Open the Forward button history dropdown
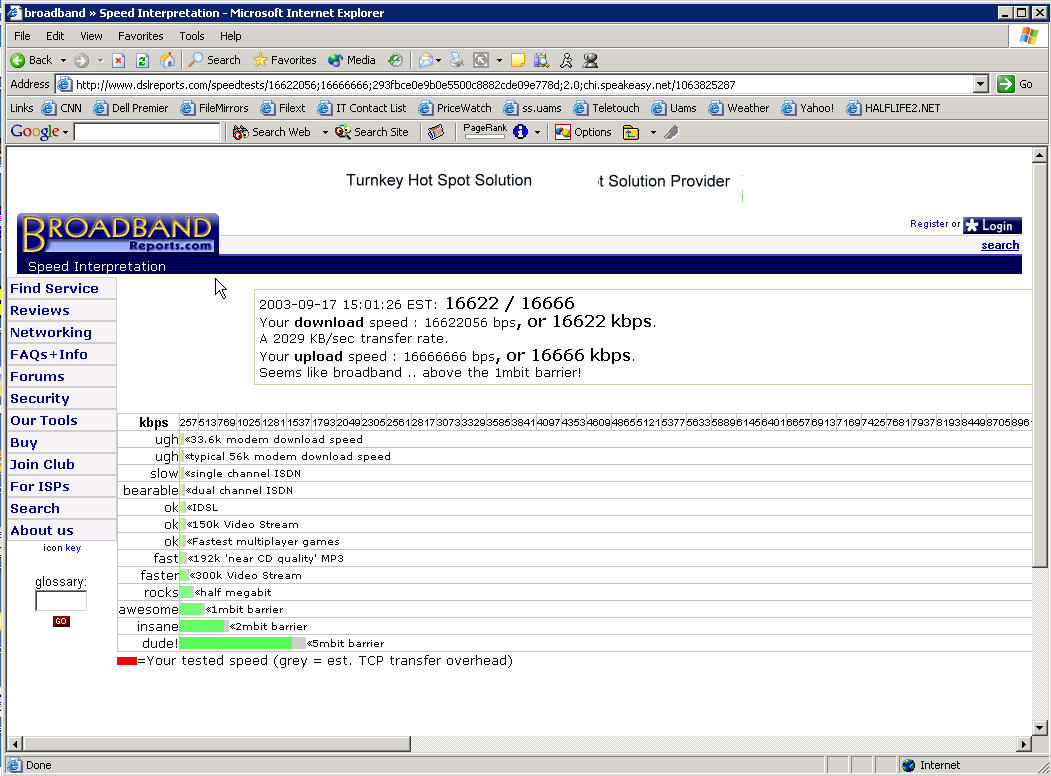 click(100, 60)
